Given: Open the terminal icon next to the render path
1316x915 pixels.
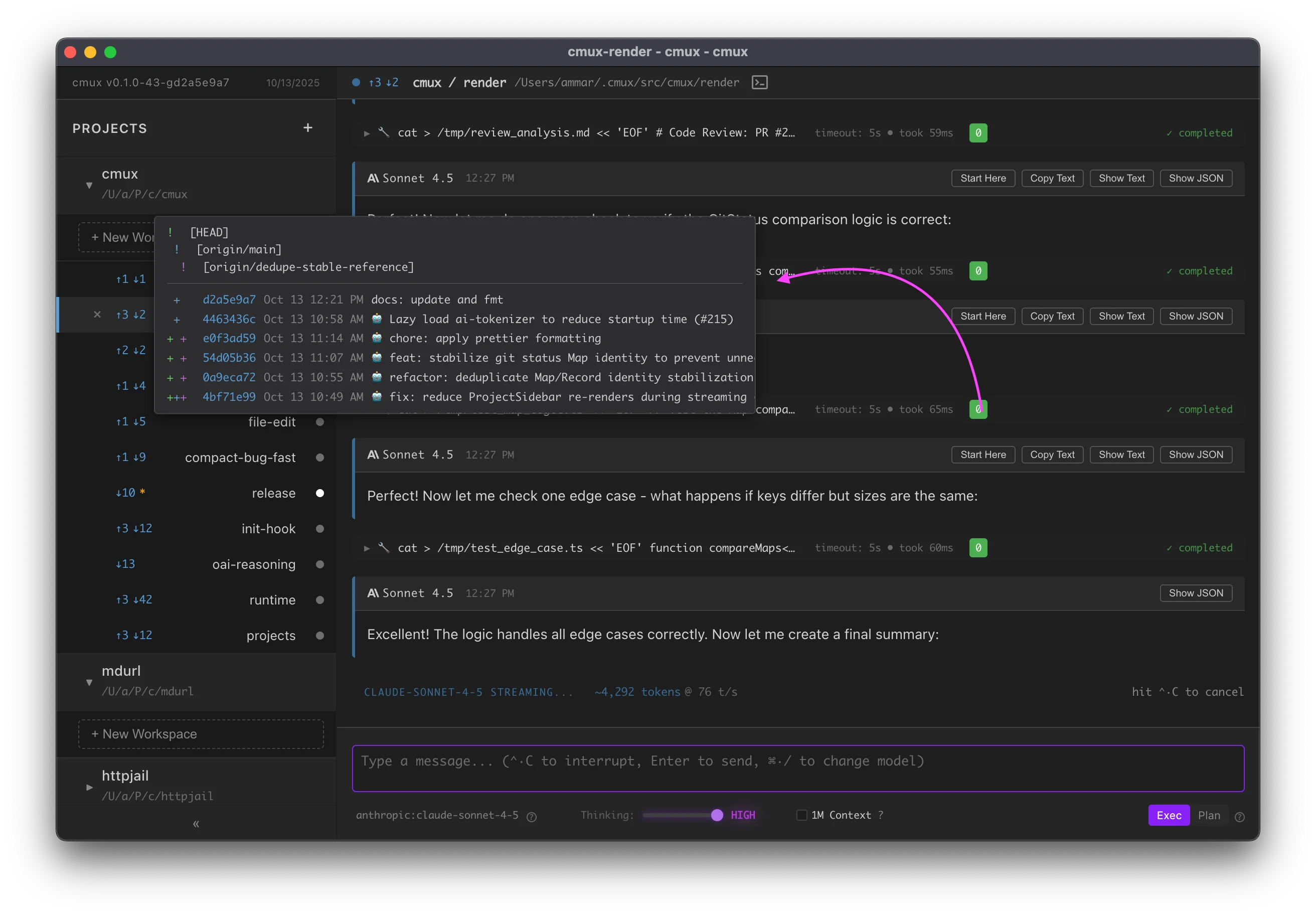Looking at the screenshot, I should point(759,83).
